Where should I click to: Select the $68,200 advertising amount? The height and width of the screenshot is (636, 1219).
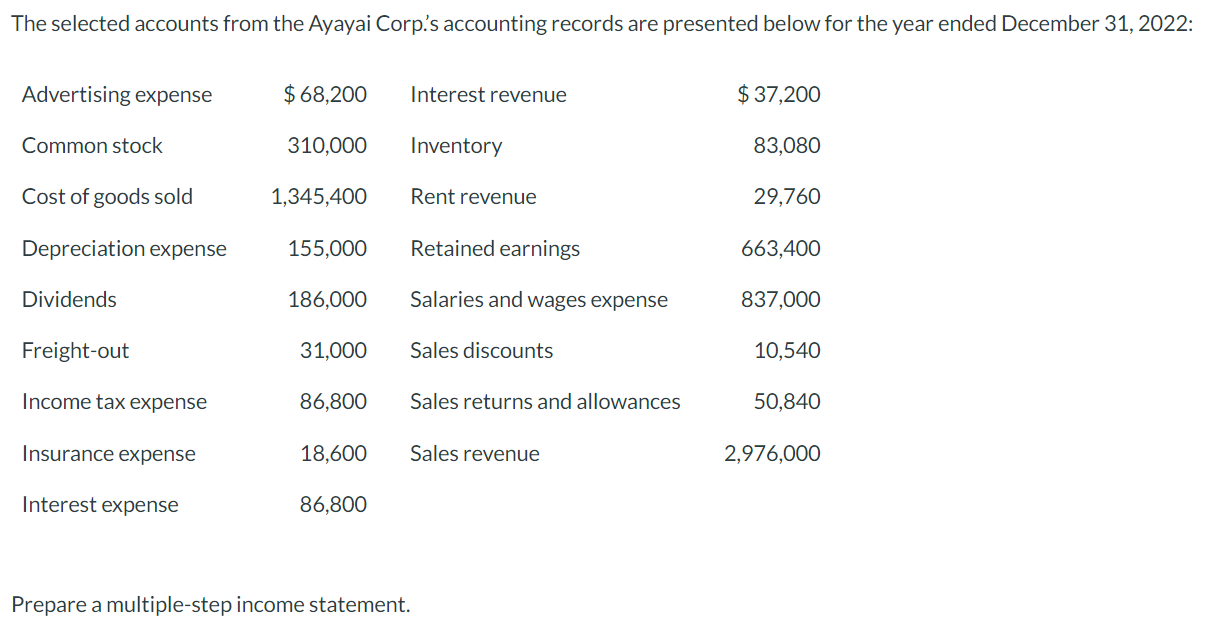(325, 95)
